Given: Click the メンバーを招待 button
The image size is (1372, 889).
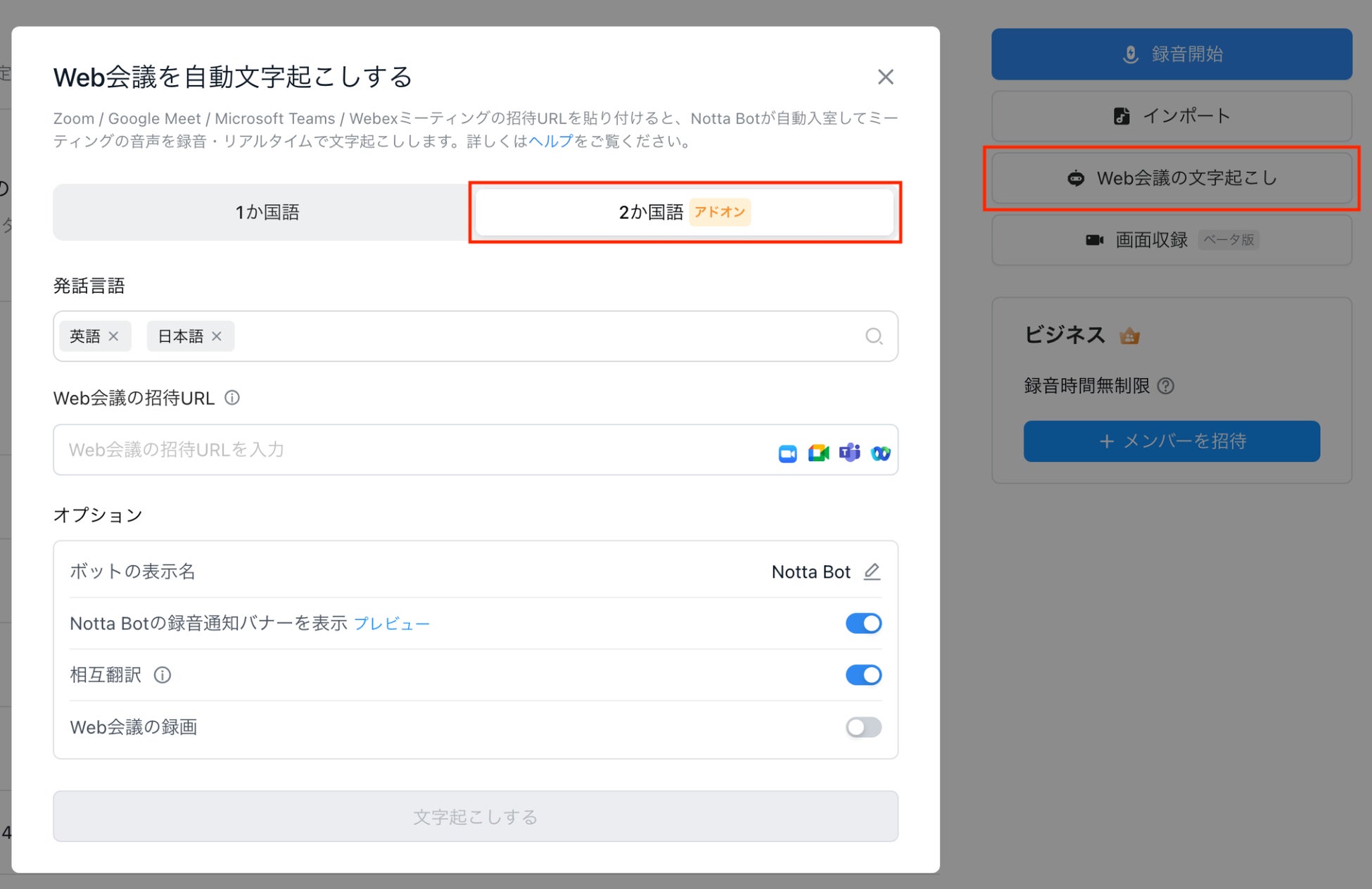Looking at the screenshot, I should coord(1171,441).
